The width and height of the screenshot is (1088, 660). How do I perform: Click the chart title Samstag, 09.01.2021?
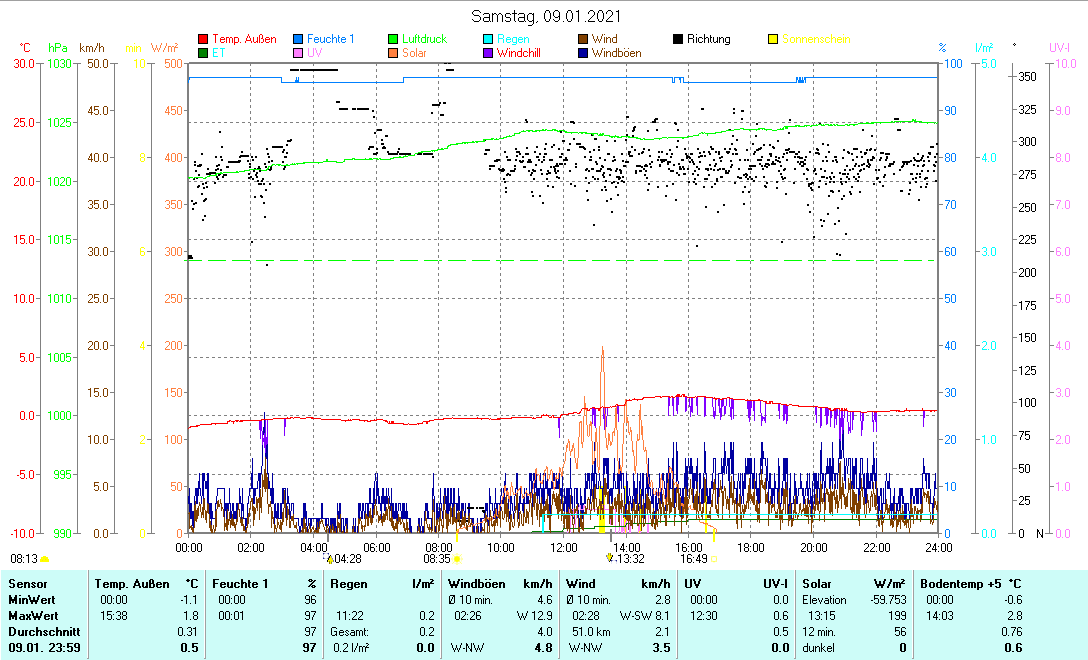(x=543, y=16)
